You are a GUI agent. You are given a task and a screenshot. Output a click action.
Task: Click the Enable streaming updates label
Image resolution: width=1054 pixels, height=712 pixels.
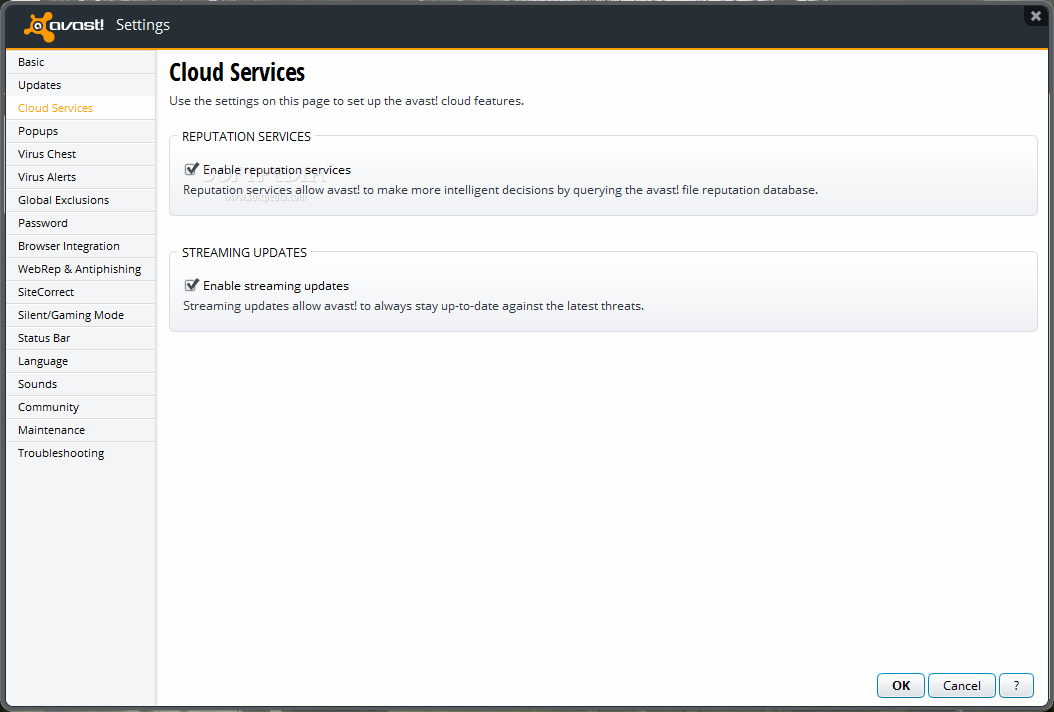point(276,286)
